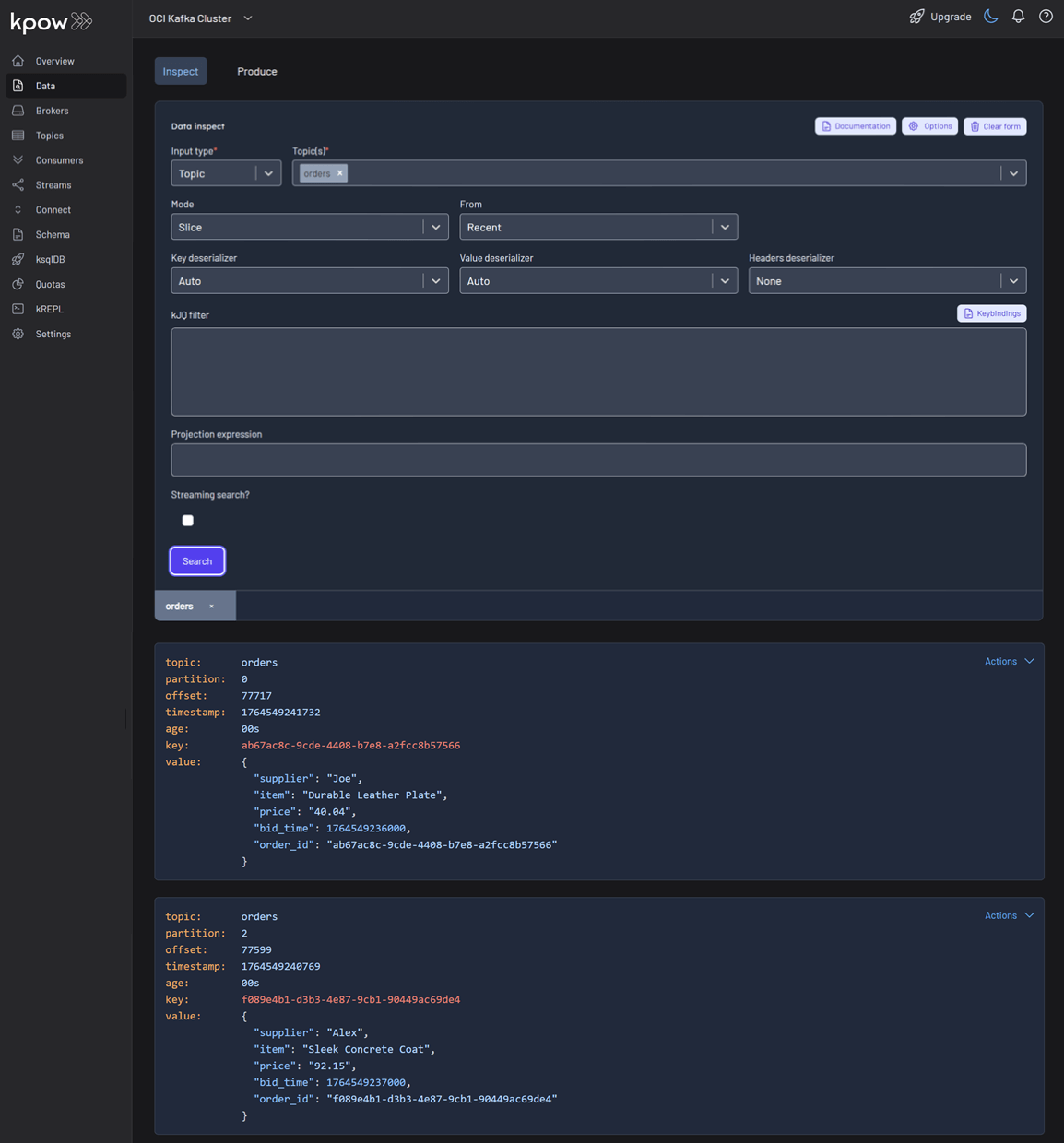Click offset value 77599
1064x1143 pixels.
[x=256, y=950]
